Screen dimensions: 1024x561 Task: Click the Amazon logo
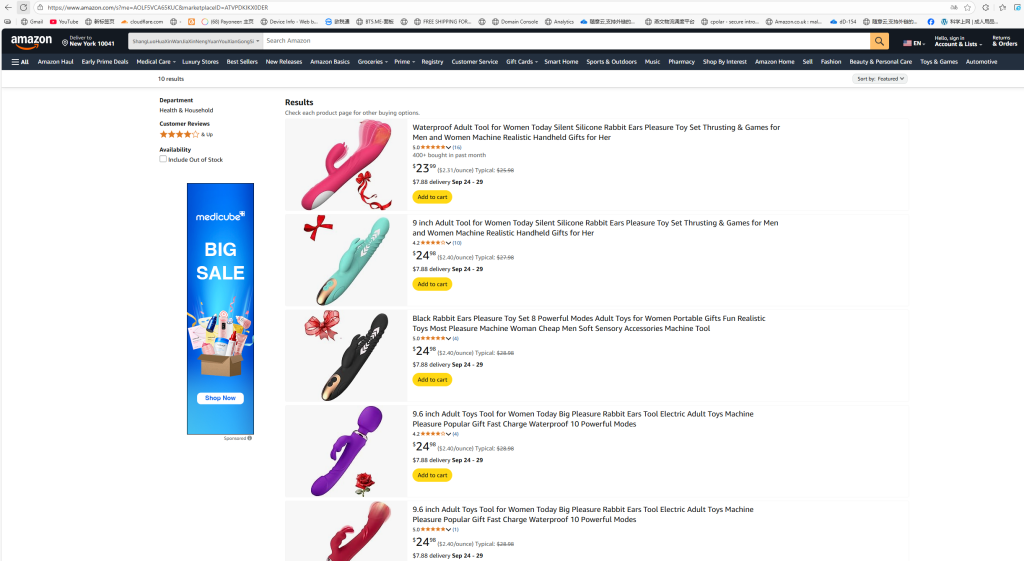(32, 41)
